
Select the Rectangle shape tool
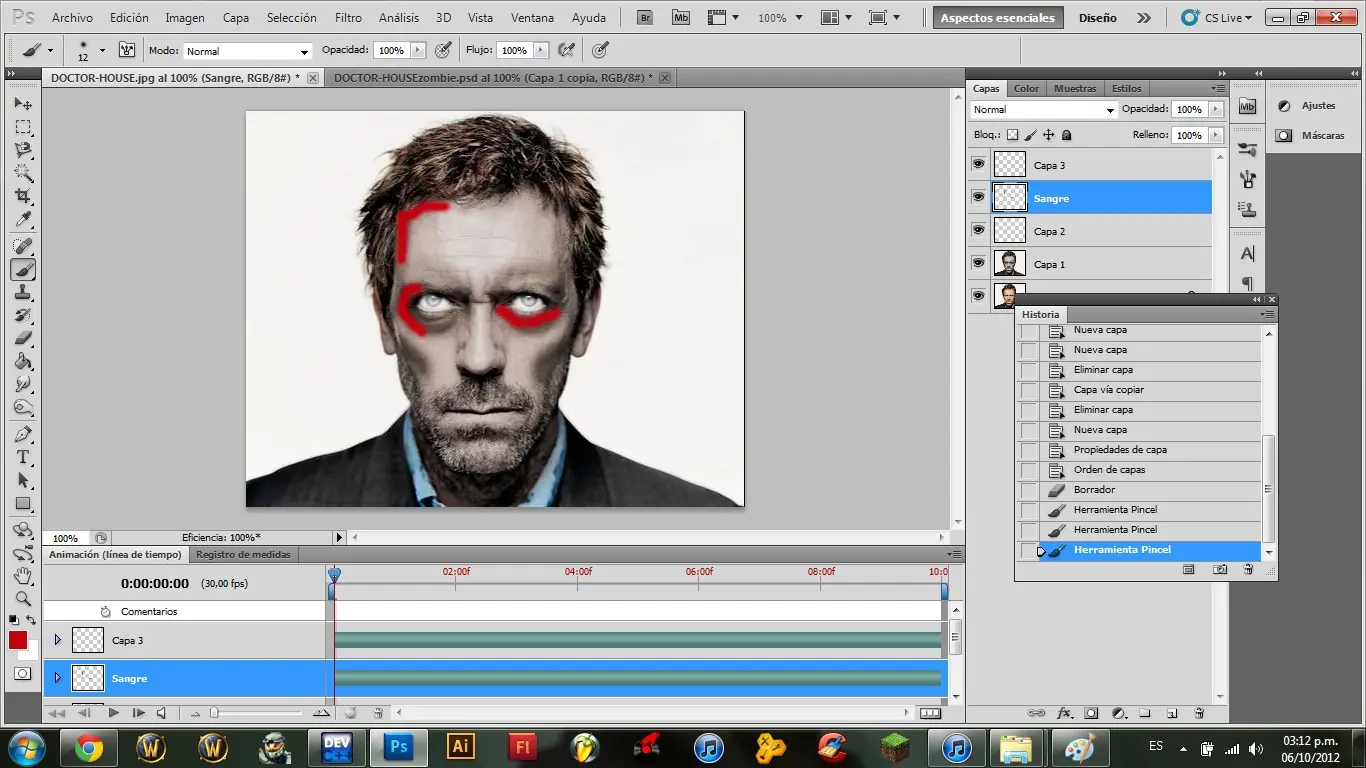pos(23,503)
